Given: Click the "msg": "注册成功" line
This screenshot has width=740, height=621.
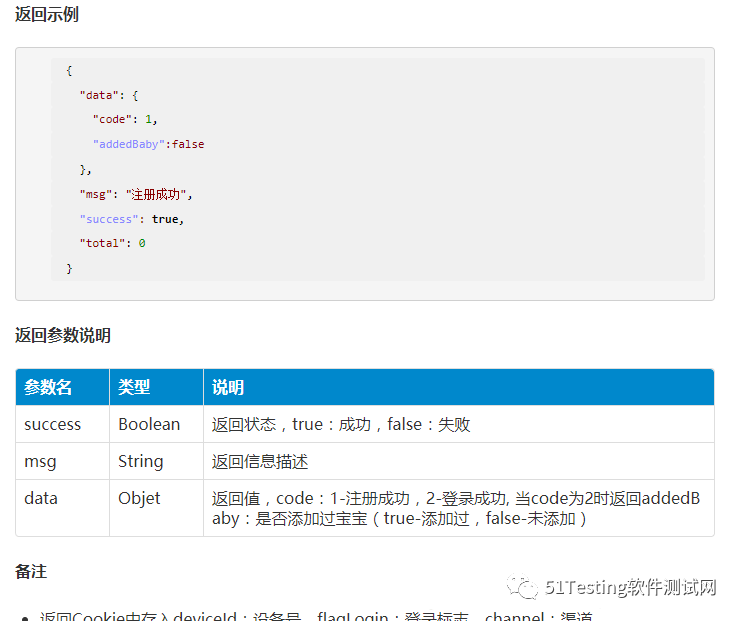Looking at the screenshot, I should click(x=136, y=194).
